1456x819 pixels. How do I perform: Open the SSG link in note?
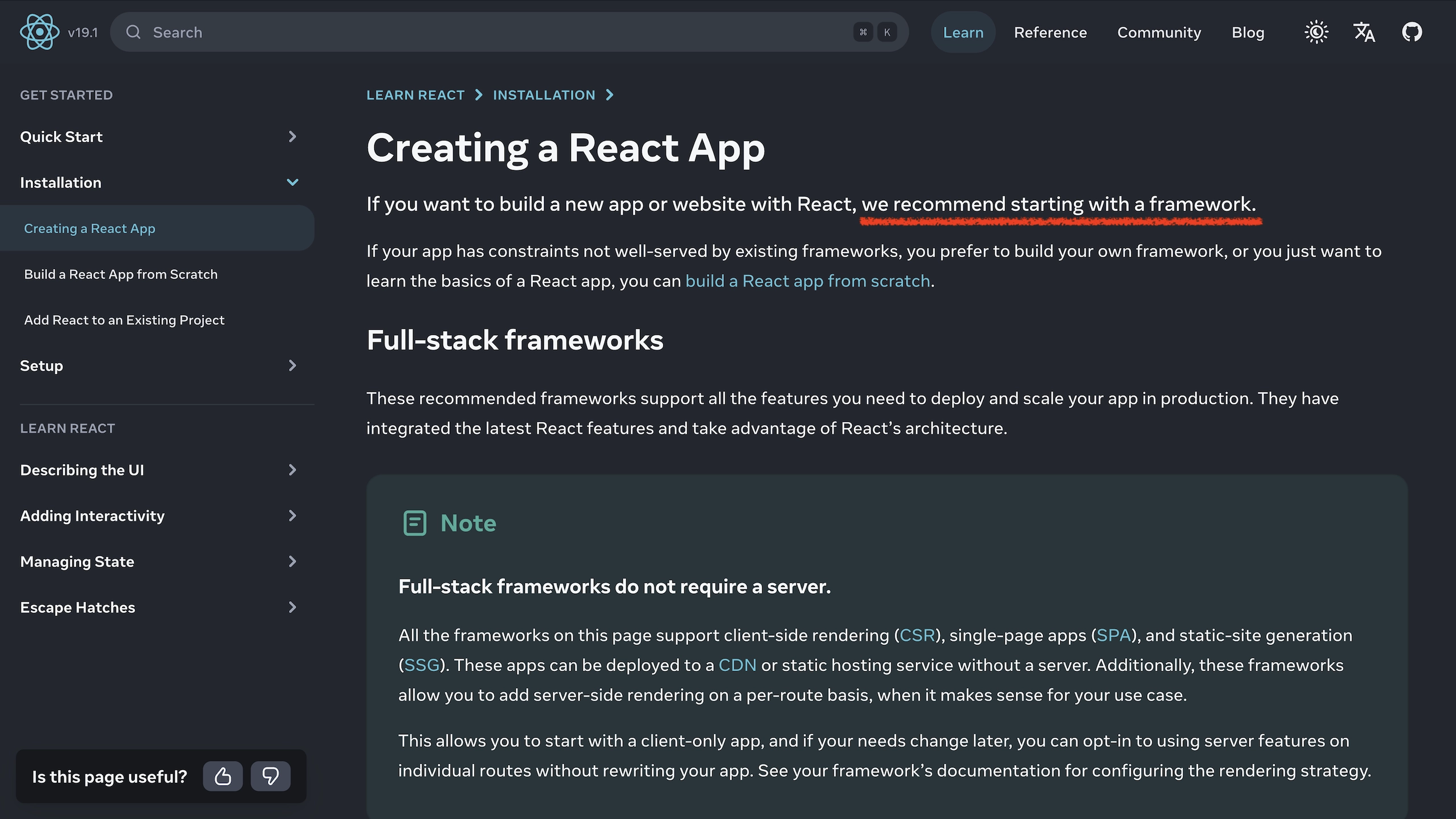(x=421, y=665)
